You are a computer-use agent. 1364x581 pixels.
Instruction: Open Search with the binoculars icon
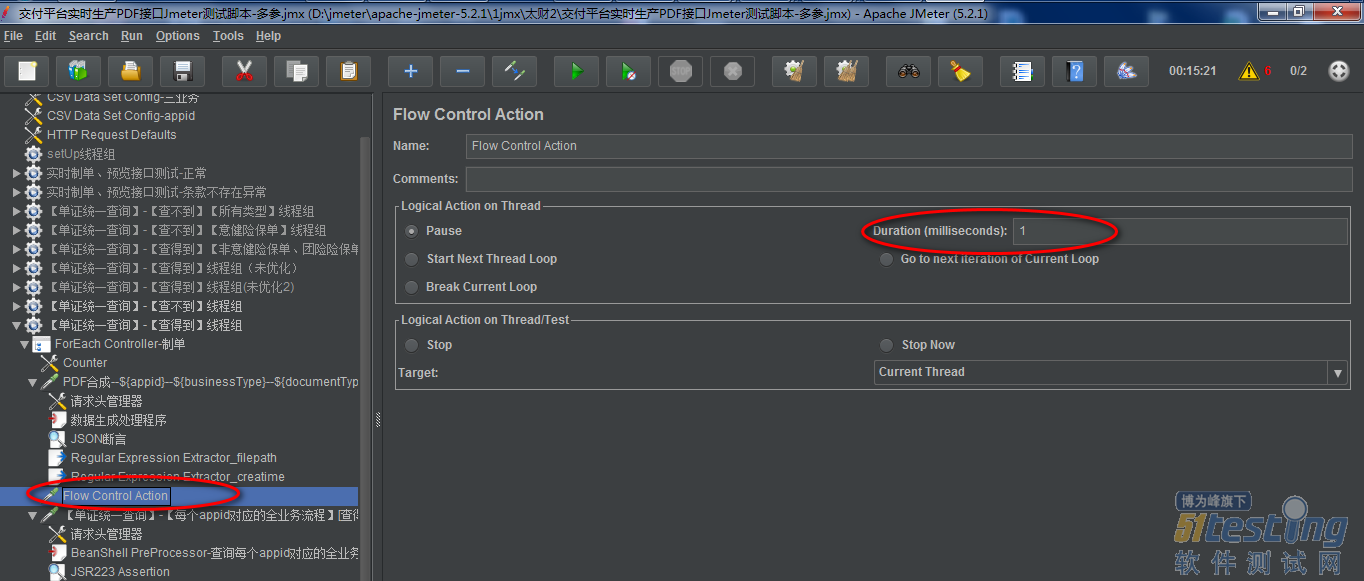pos(908,71)
